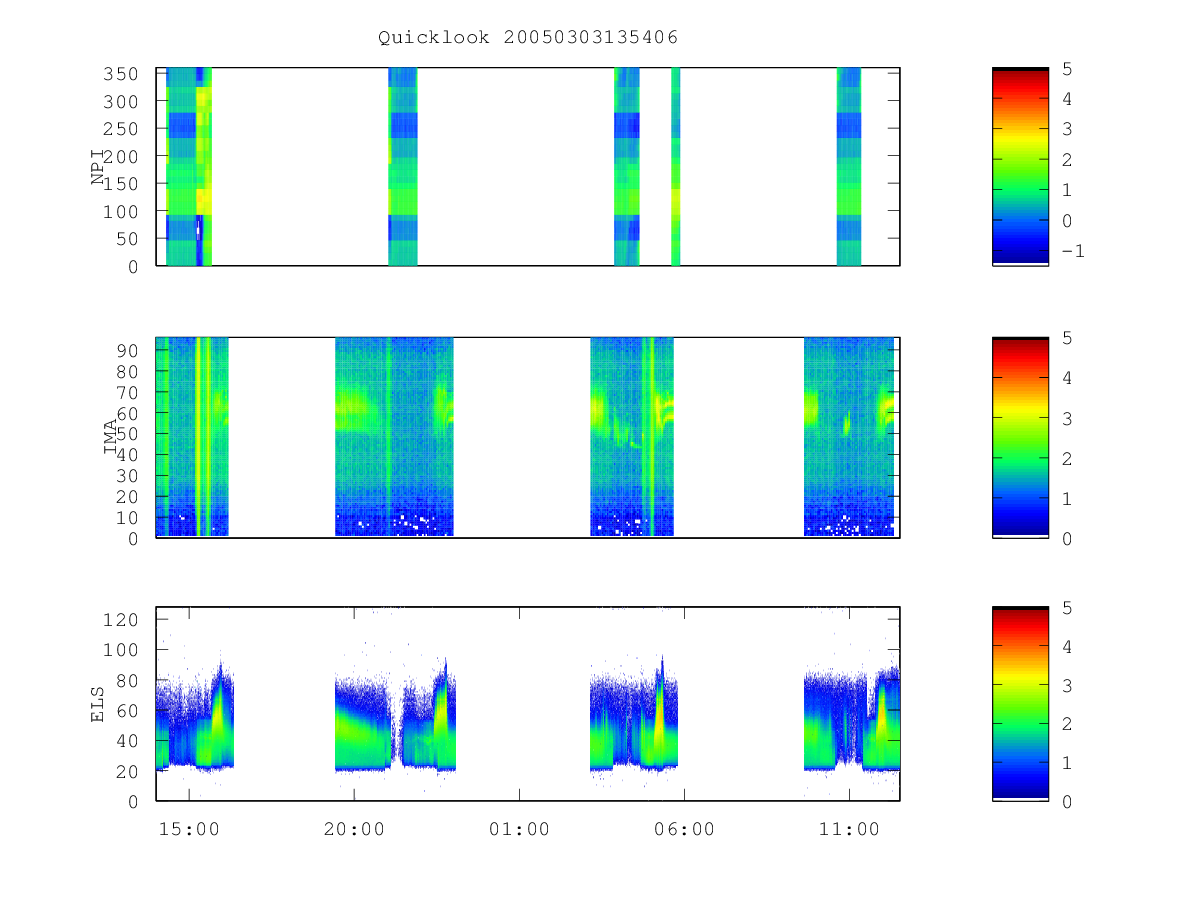Click the 06:00 time axis label
This screenshot has width=1200, height=900.
click(x=685, y=829)
